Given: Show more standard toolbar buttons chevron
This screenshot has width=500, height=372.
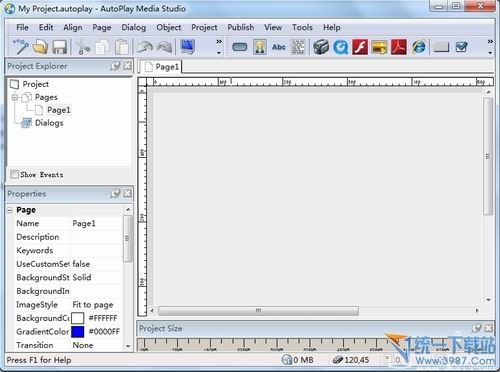Looking at the screenshot, I should click(219, 41).
